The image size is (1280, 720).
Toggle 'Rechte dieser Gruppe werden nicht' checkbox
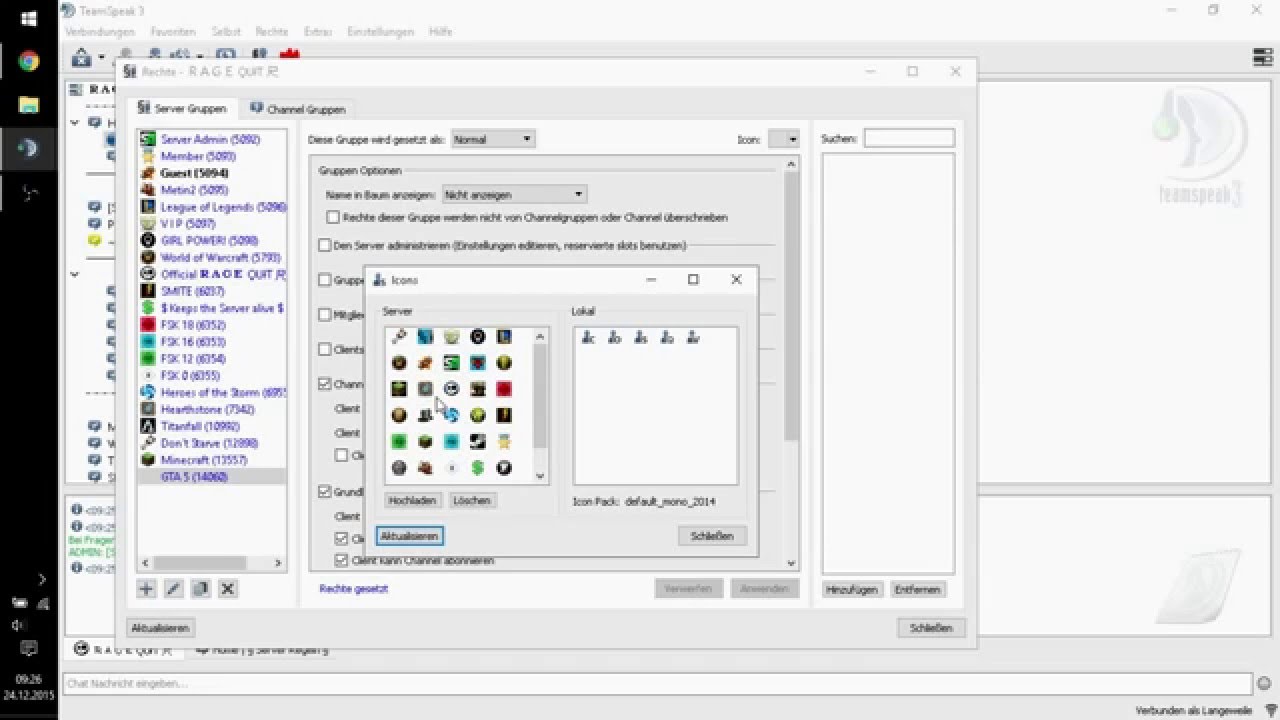point(333,217)
